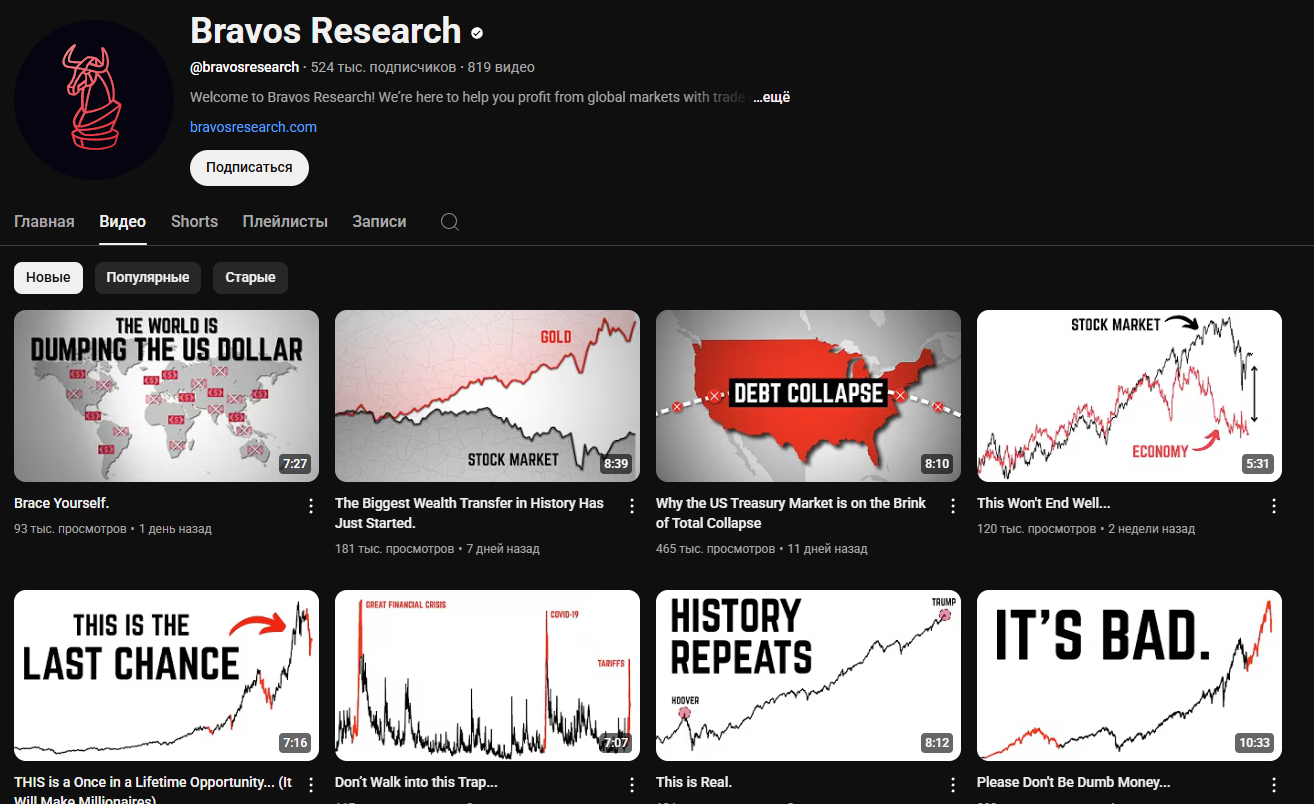
Task: Open 'Please Don't Be Dumb Money...' title
Action: 1073,782
